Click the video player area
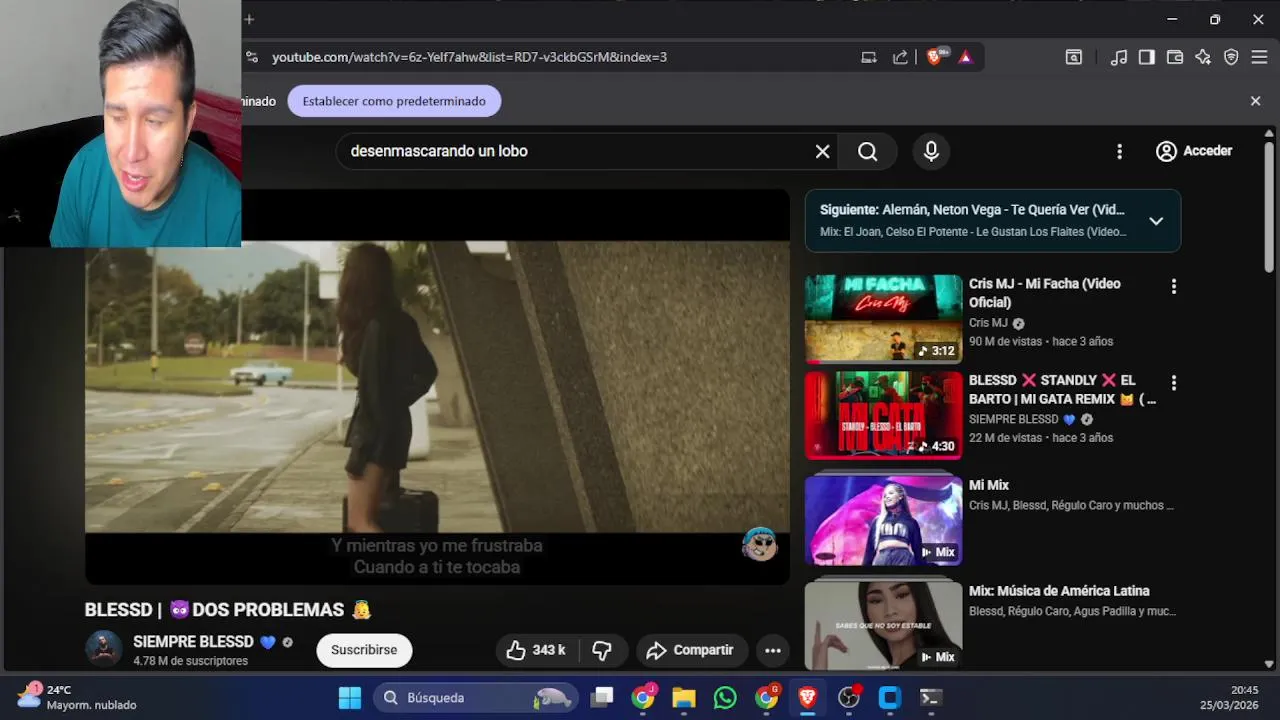Screen dimensions: 1280x720 click(437, 386)
